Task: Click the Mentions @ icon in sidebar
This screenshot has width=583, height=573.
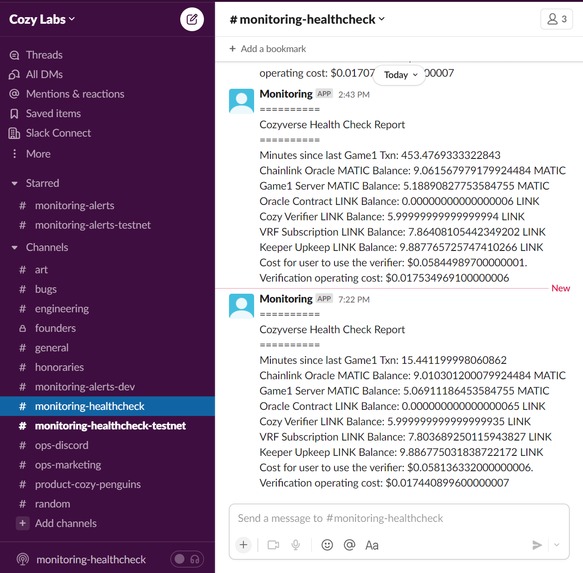Action: point(14,94)
